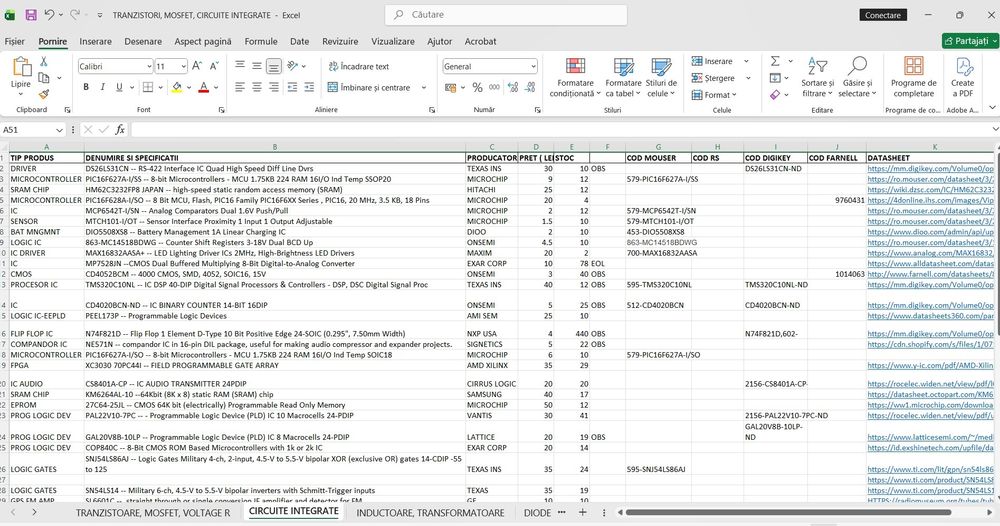The height and width of the screenshot is (526, 1000).
Task: Click the text orientation icon
Action: [x=293, y=66]
